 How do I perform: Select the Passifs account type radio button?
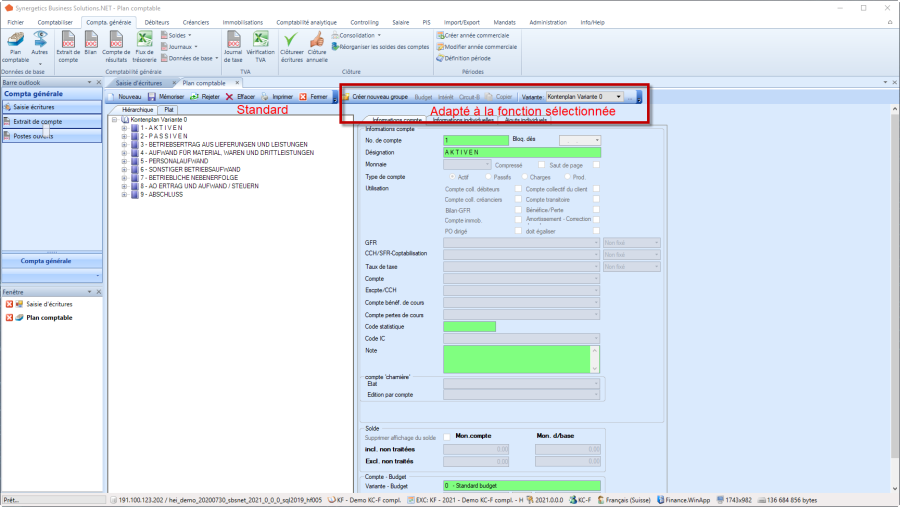coord(490,176)
